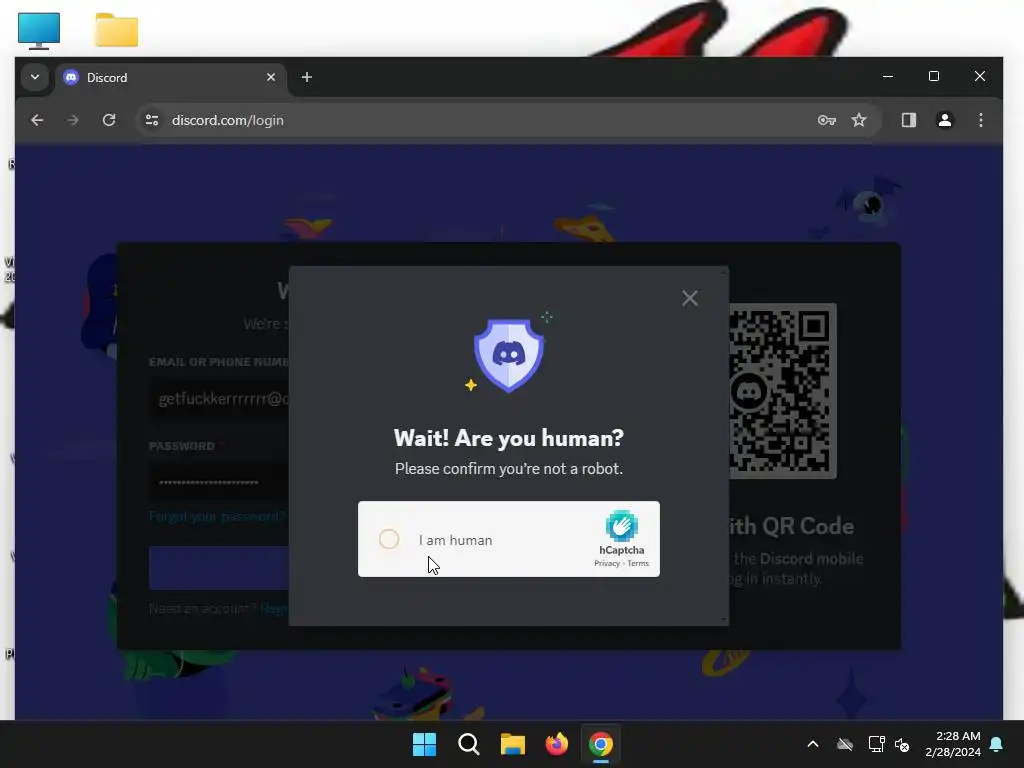
Task: Open the Windows Start menu
Action: click(424, 744)
